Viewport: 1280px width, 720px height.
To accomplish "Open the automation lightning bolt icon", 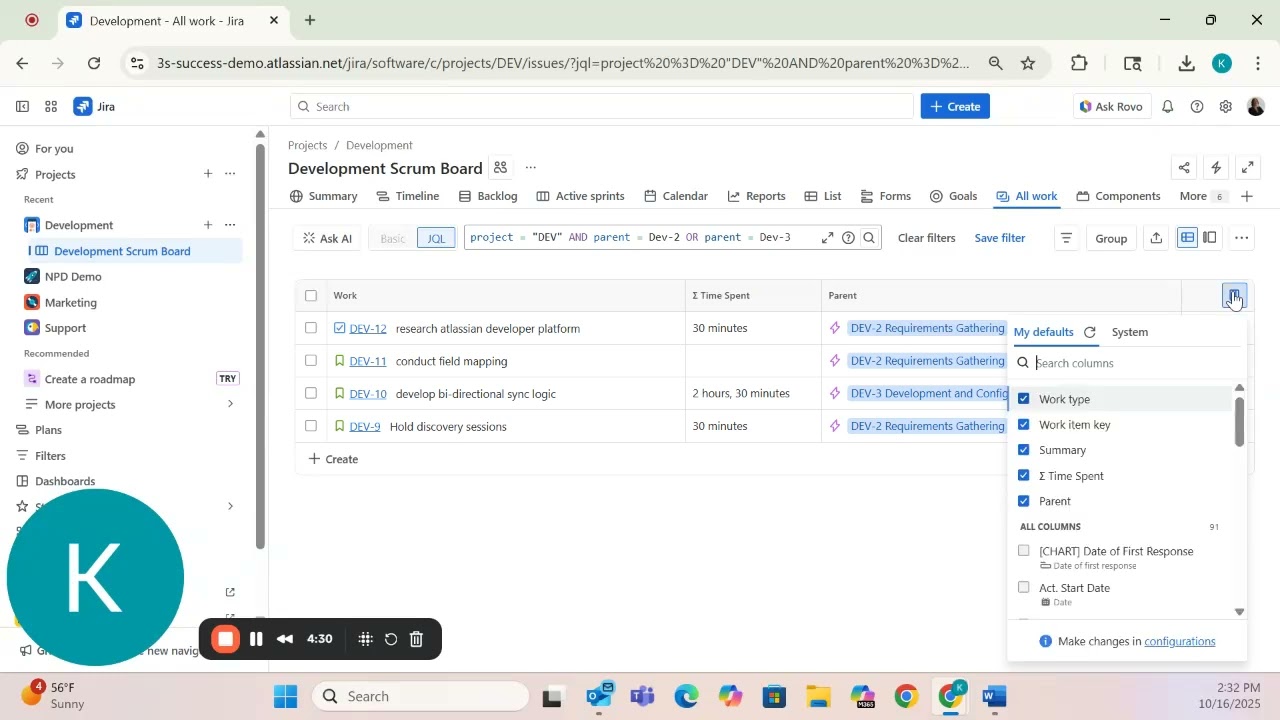I will [1216, 168].
